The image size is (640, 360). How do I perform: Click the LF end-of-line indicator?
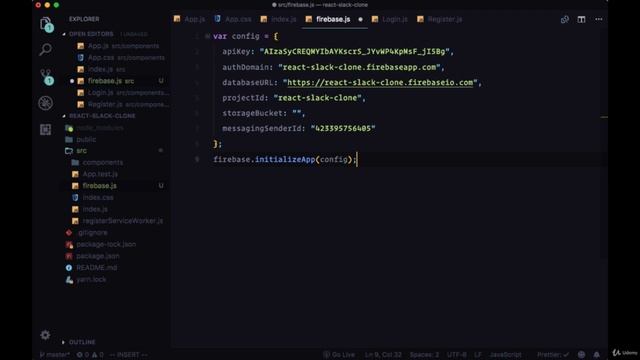coord(478,355)
